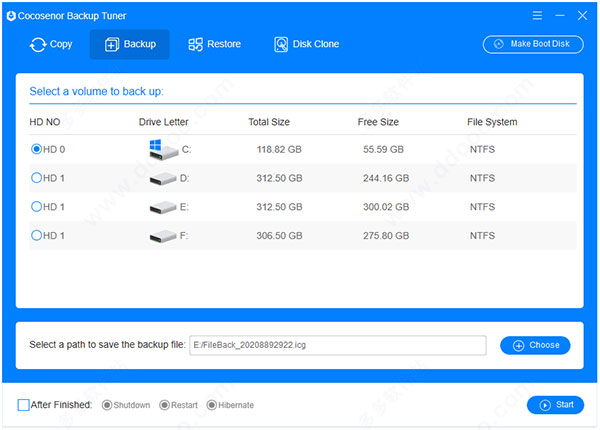Click the 312.50 GB cell in E: row
600x430 pixels.
tap(279, 207)
